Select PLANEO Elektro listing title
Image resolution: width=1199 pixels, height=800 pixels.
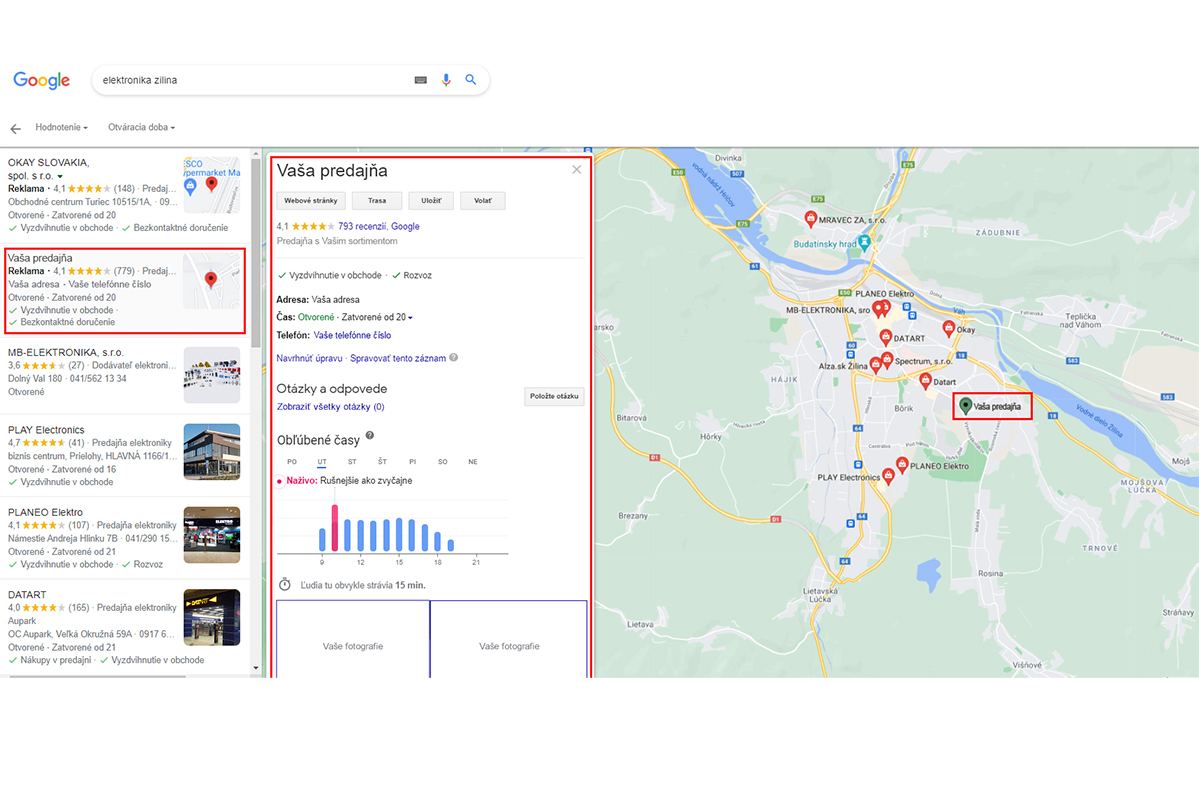click(x=45, y=512)
